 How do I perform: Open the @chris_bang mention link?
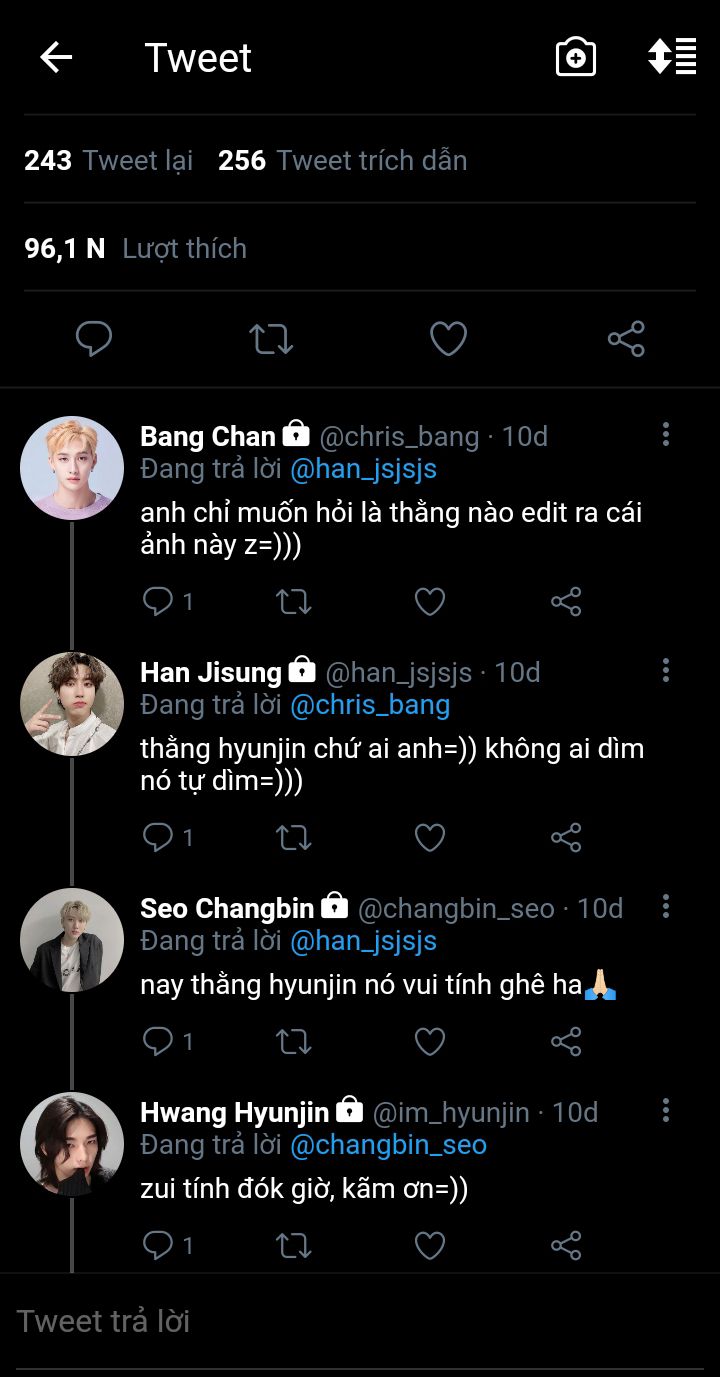(370, 705)
